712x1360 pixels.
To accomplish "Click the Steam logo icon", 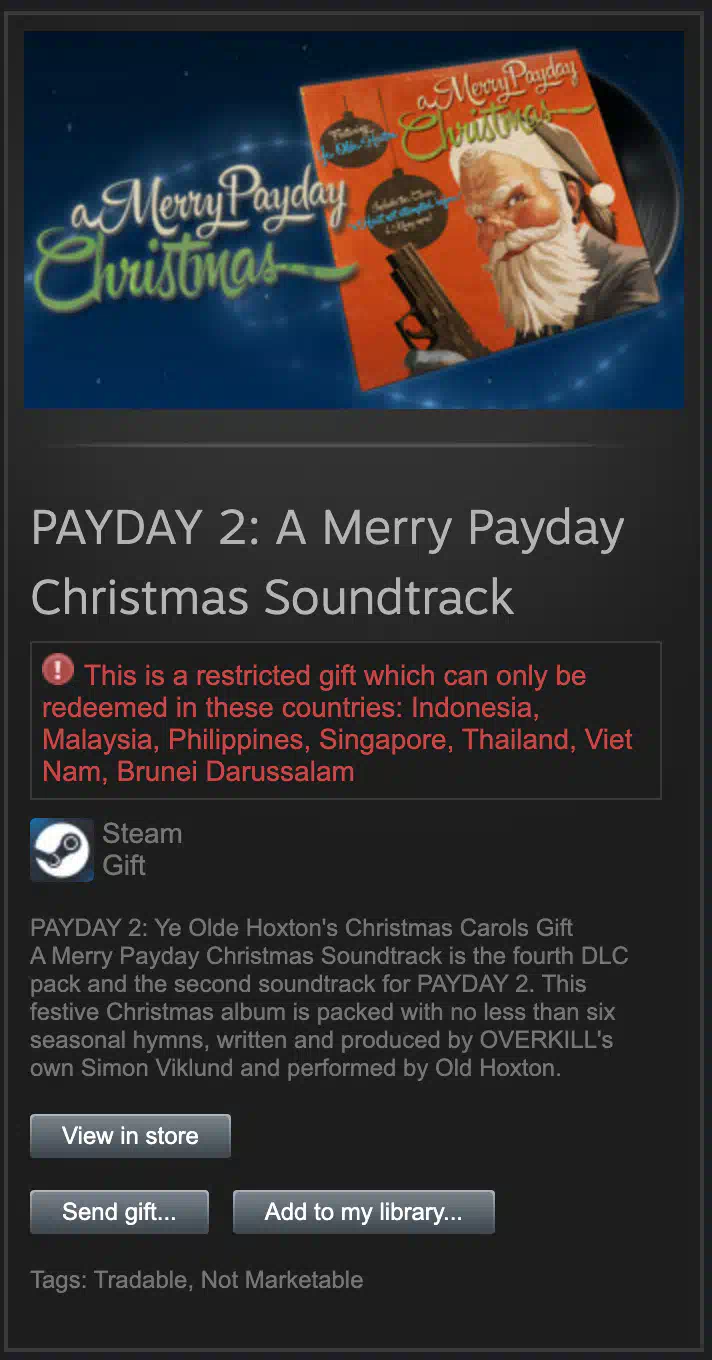I will click(x=62, y=850).
